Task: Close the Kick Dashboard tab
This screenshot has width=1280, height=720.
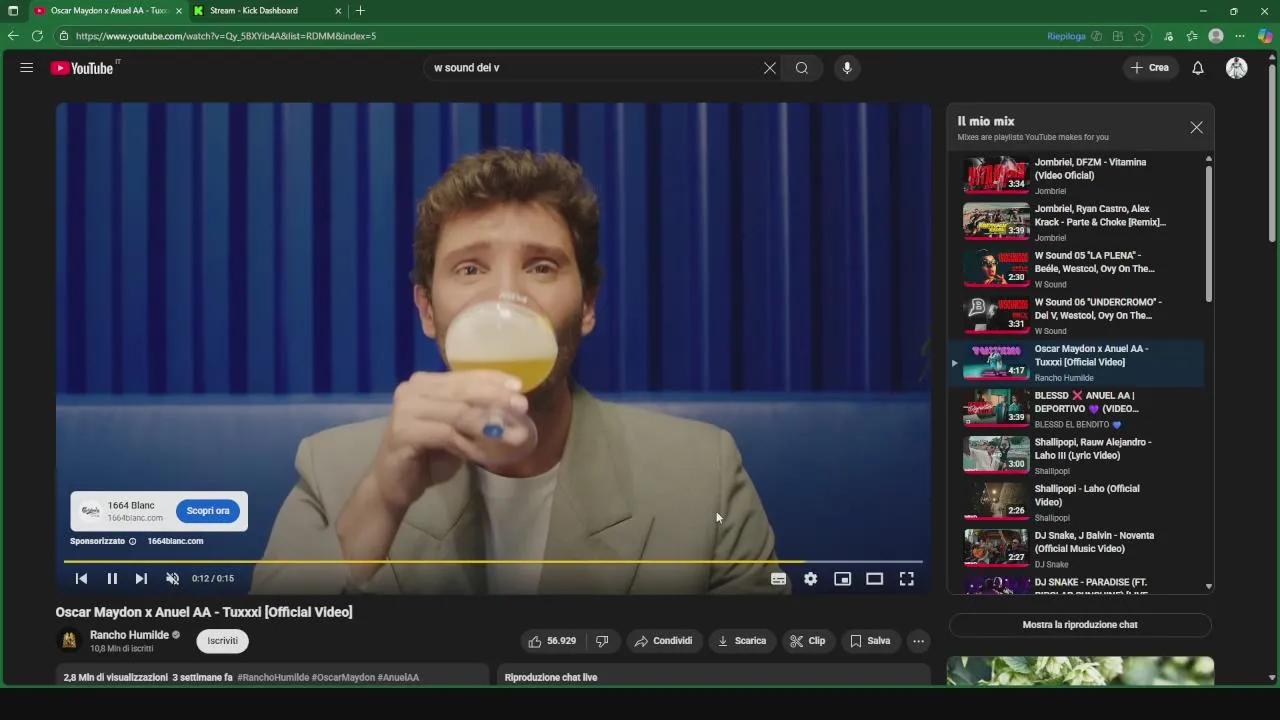Action: (338, 11)
